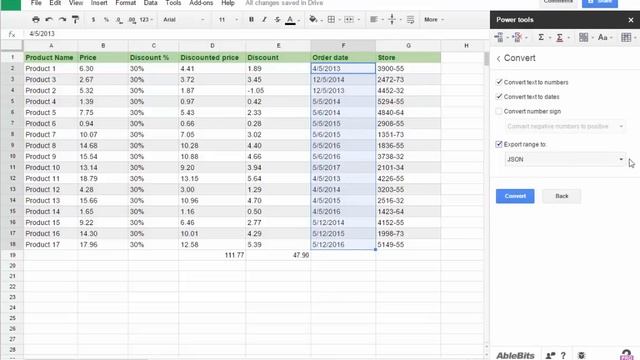Open the Format menu
The height and width of the screenshot is (360, 640).
[125, 3]
